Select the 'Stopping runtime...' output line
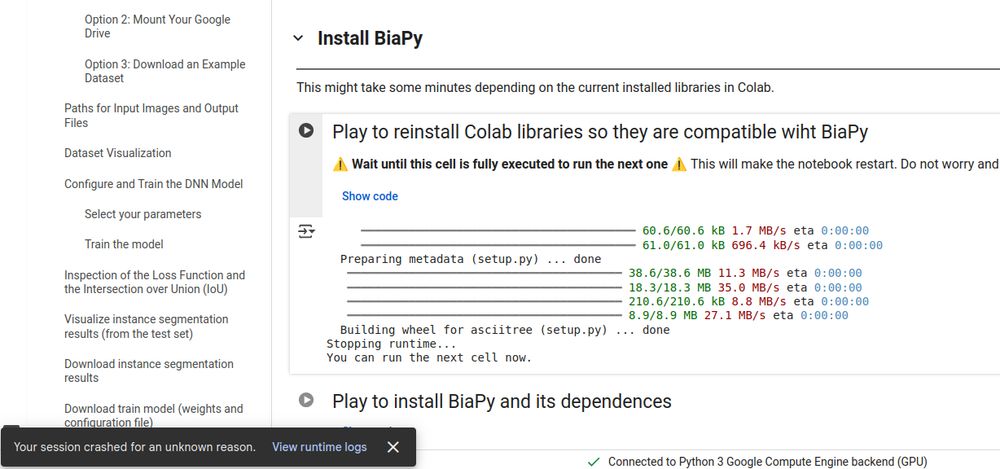 tap(391, 344)
